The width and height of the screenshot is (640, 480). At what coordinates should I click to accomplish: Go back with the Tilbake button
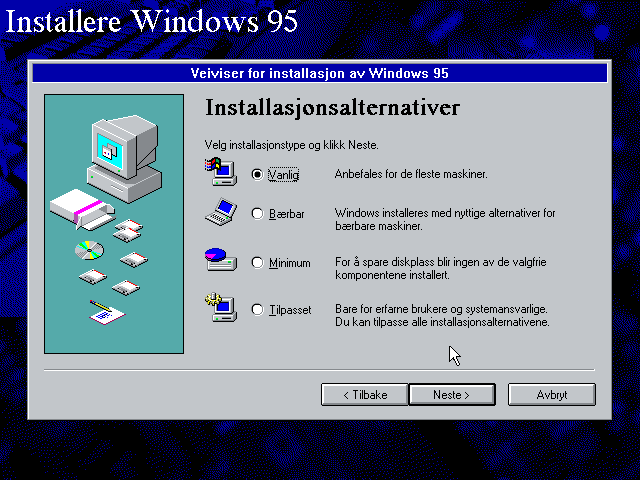[364, 394]
